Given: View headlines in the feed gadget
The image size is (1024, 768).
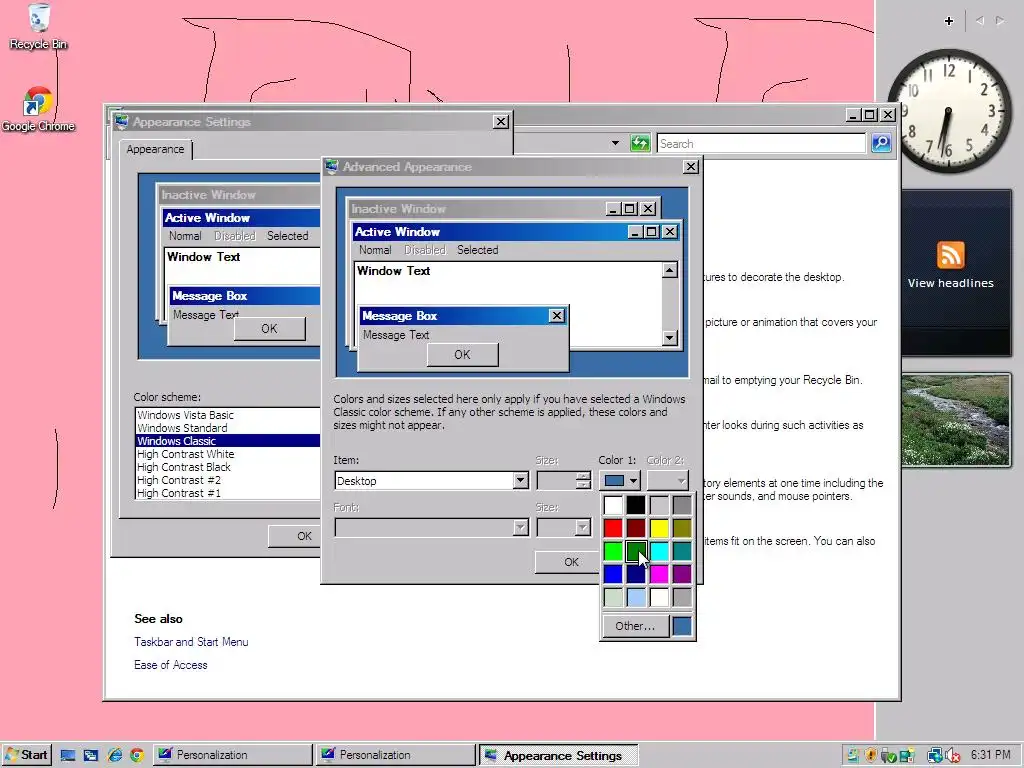Looking at the screenshot, I should pyautogui.click(x=950, y=283).
